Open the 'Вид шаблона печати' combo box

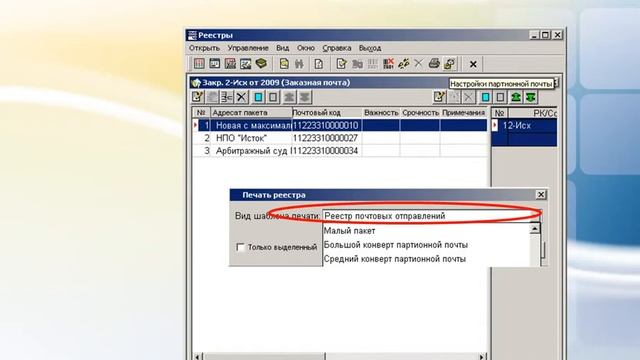(432, 216)
